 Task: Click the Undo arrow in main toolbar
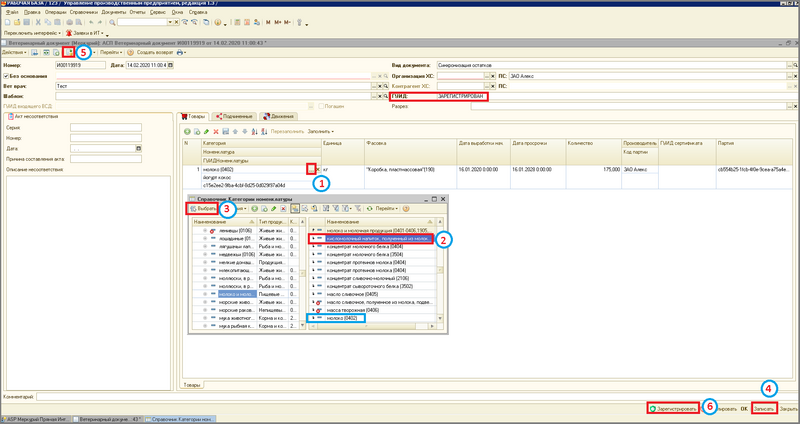coord(91,22)
